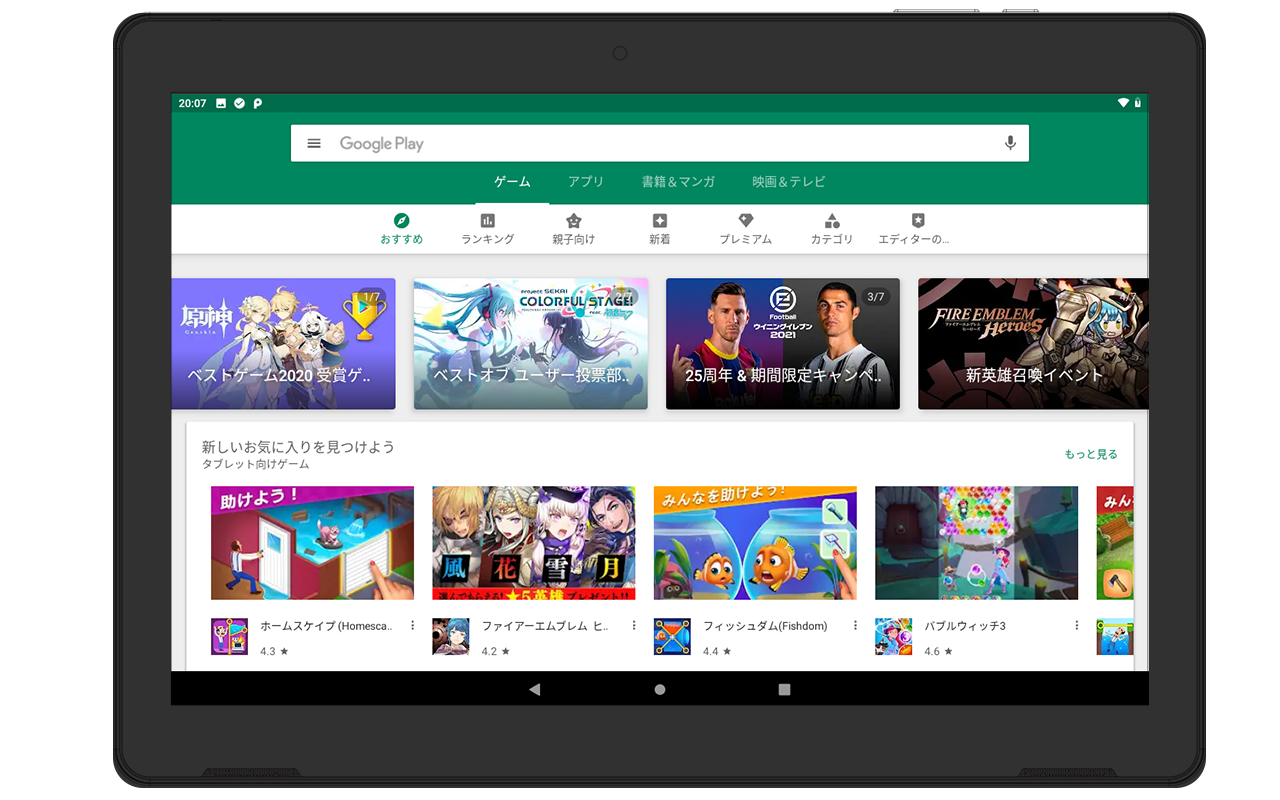The width and height of the screenshot is (1280, 800).
Task: Open the プレミアム diamond icon
Action: point(746,221)
